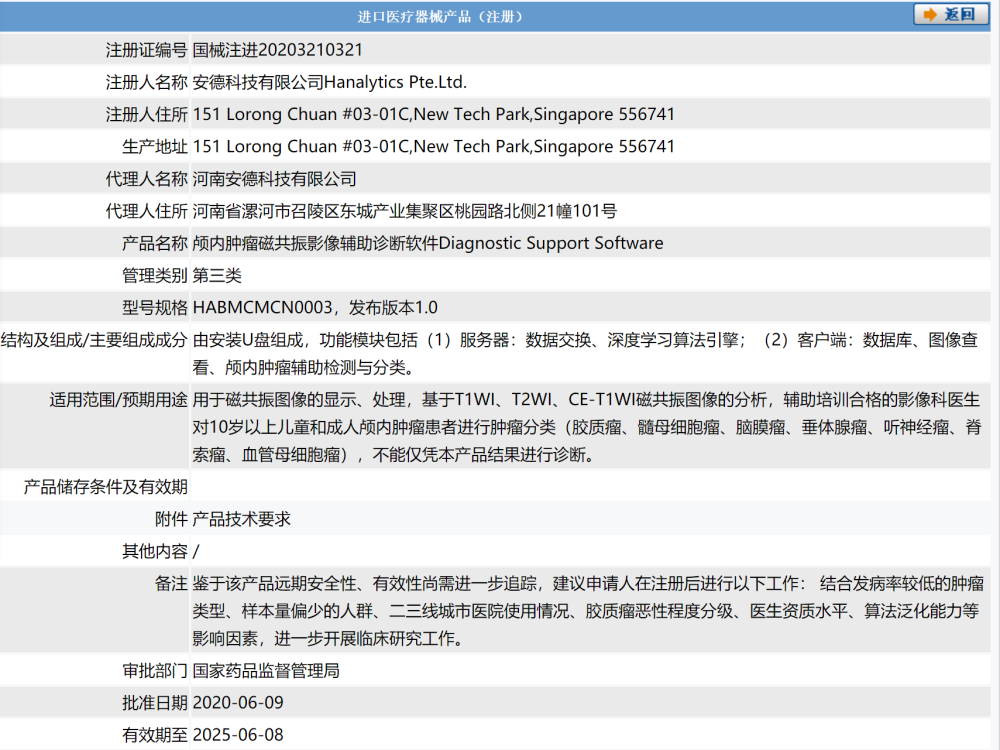Click the label 适用范围/预期用途
Viewport: 1000px width, 750px height.
[x=119, y=400]
